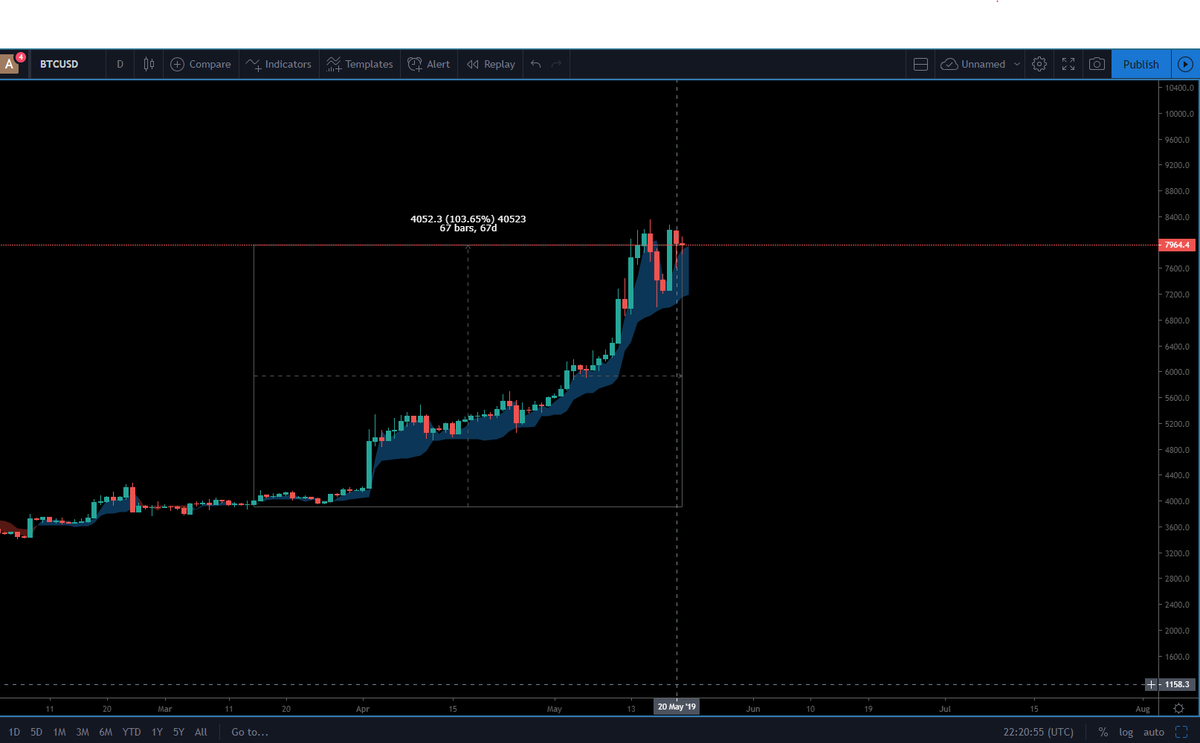Select the YTD date range
The height and width of the screenshot is (743, 1200).
[131, 732]
